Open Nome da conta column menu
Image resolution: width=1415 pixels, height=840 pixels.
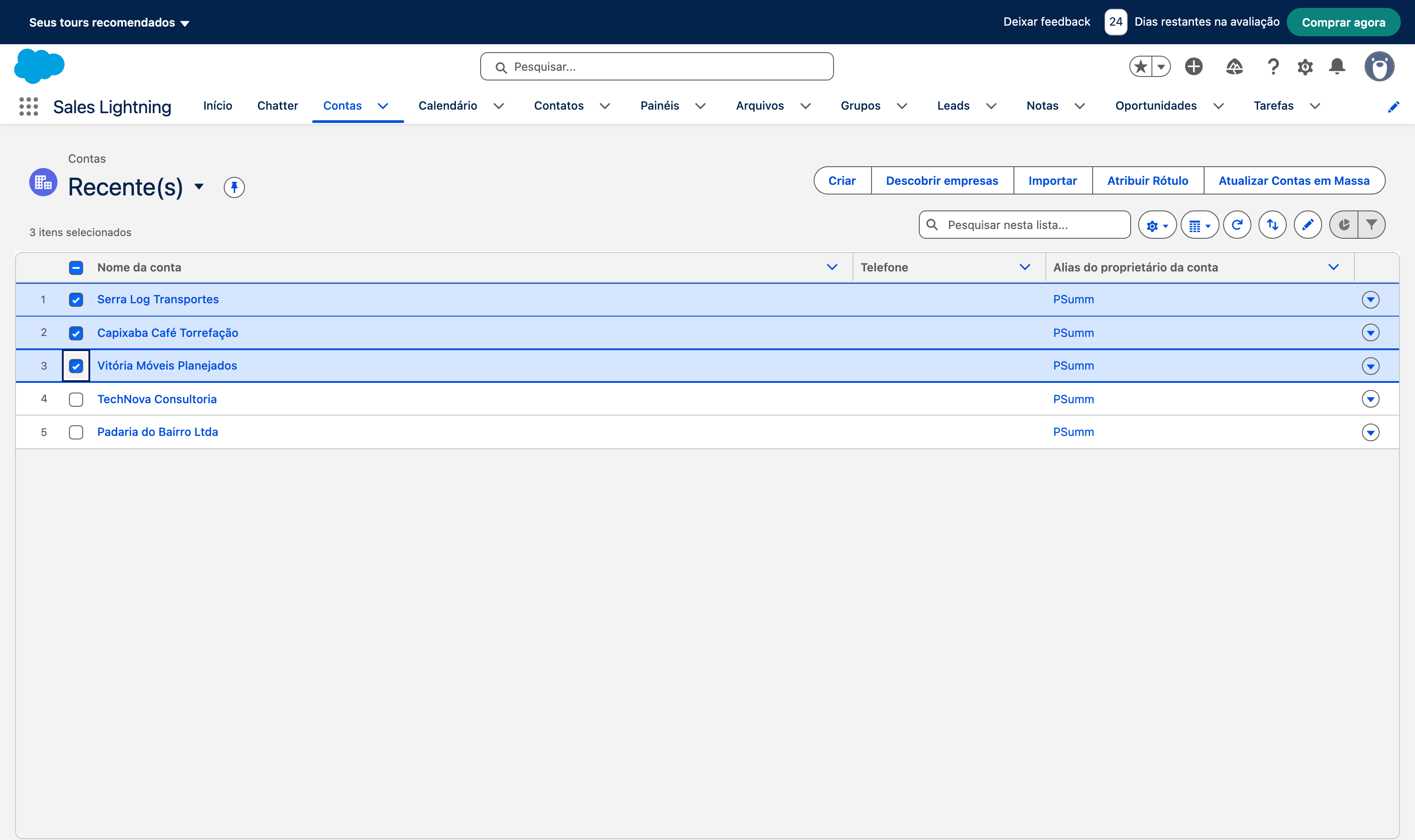pyautogui.click(x=831, y=267)
